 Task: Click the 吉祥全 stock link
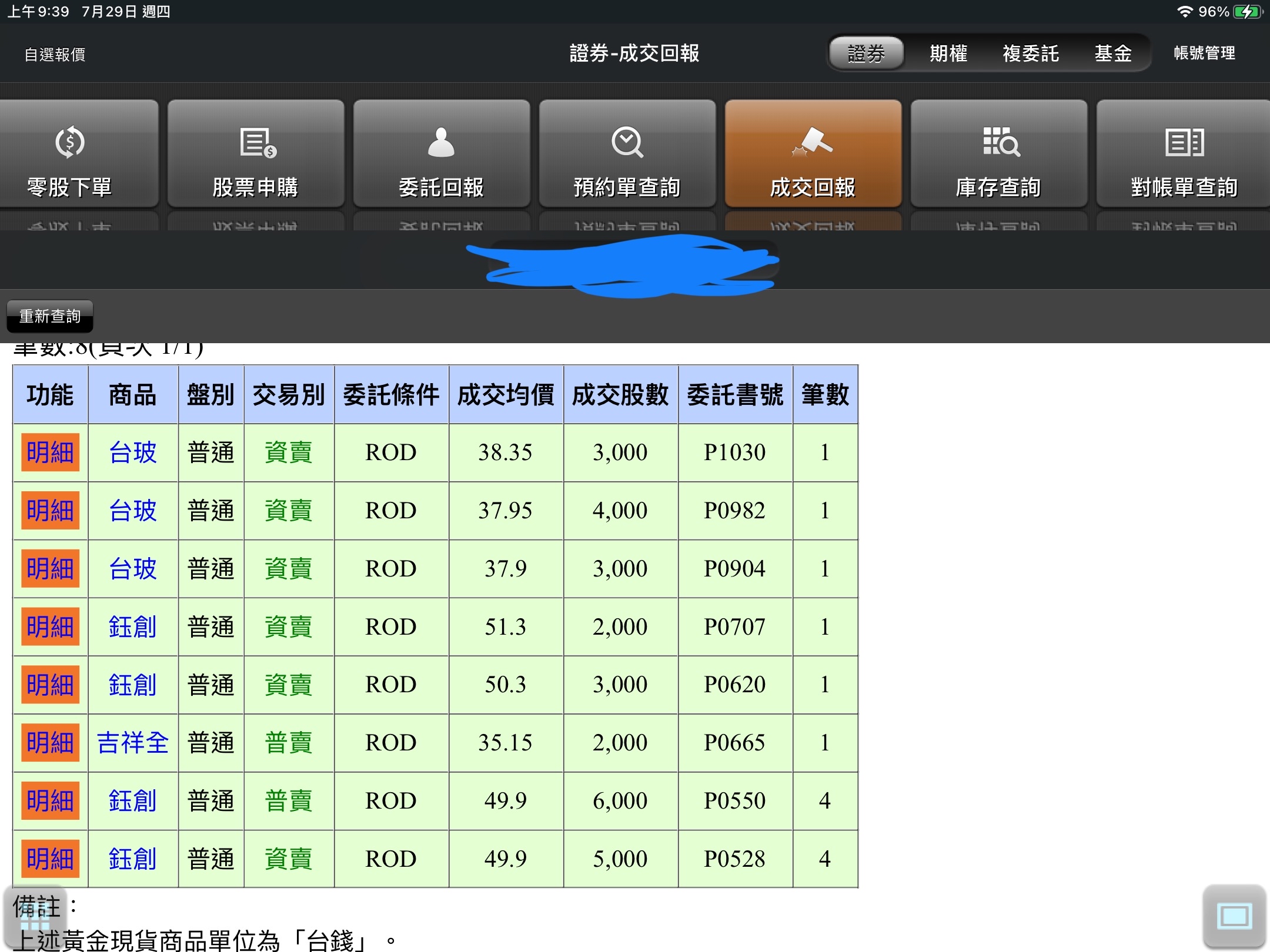(x=133, y=743)
